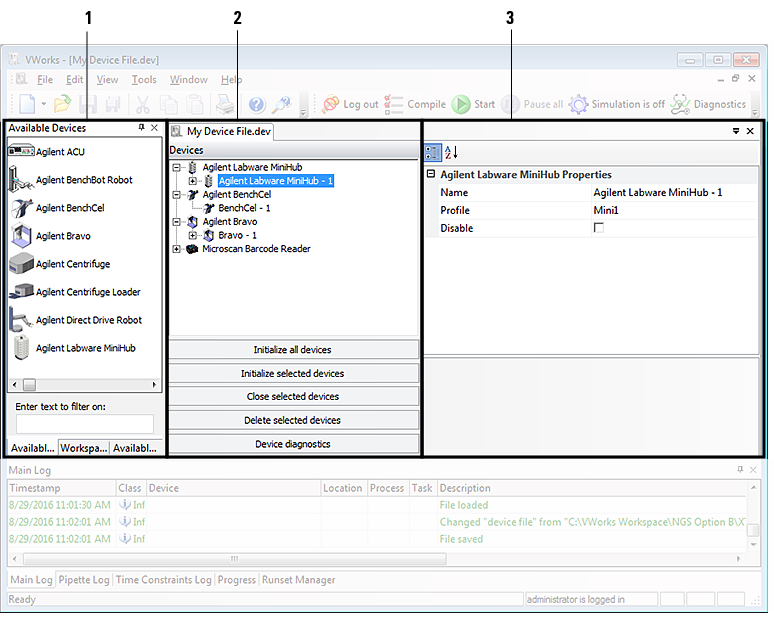Click Initialize all devices button
Image resolution: width=774 pixels, height=622 pixels.
(293, 350)
